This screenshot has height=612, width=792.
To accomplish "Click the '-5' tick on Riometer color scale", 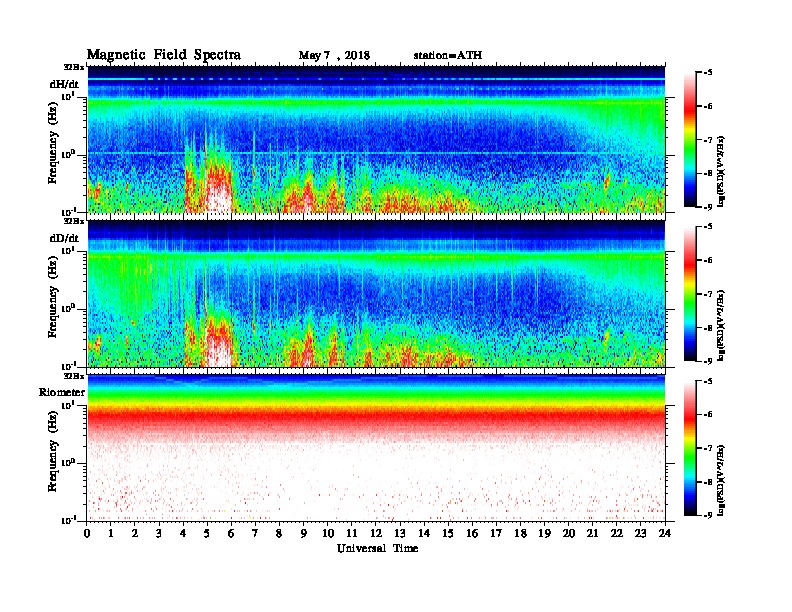I will [x=708, y=381].
